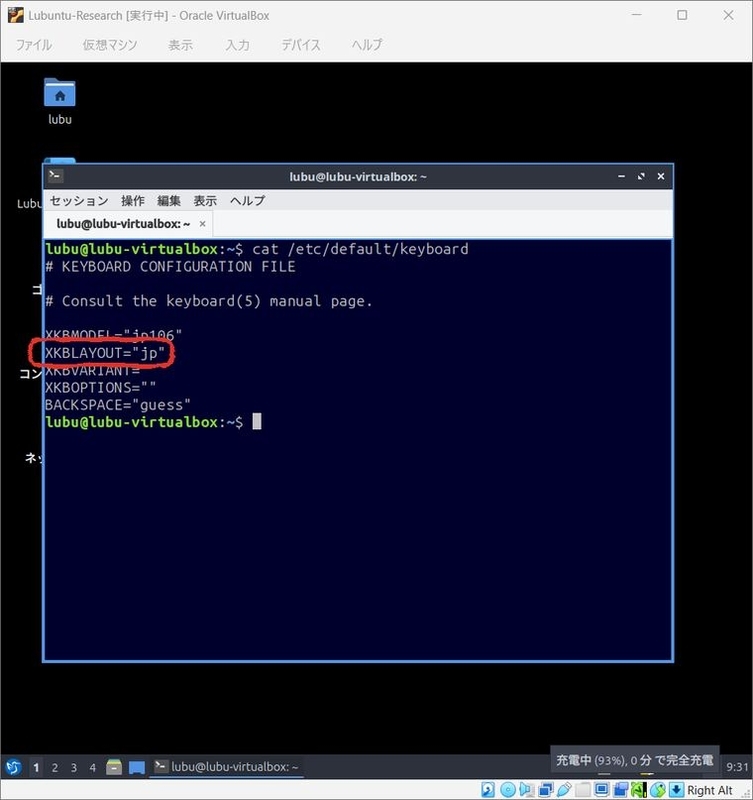Close the lubu@lubu-virtualbox terminal tab
The width and height of the screenshot is (753, 800).
(203, 224)
